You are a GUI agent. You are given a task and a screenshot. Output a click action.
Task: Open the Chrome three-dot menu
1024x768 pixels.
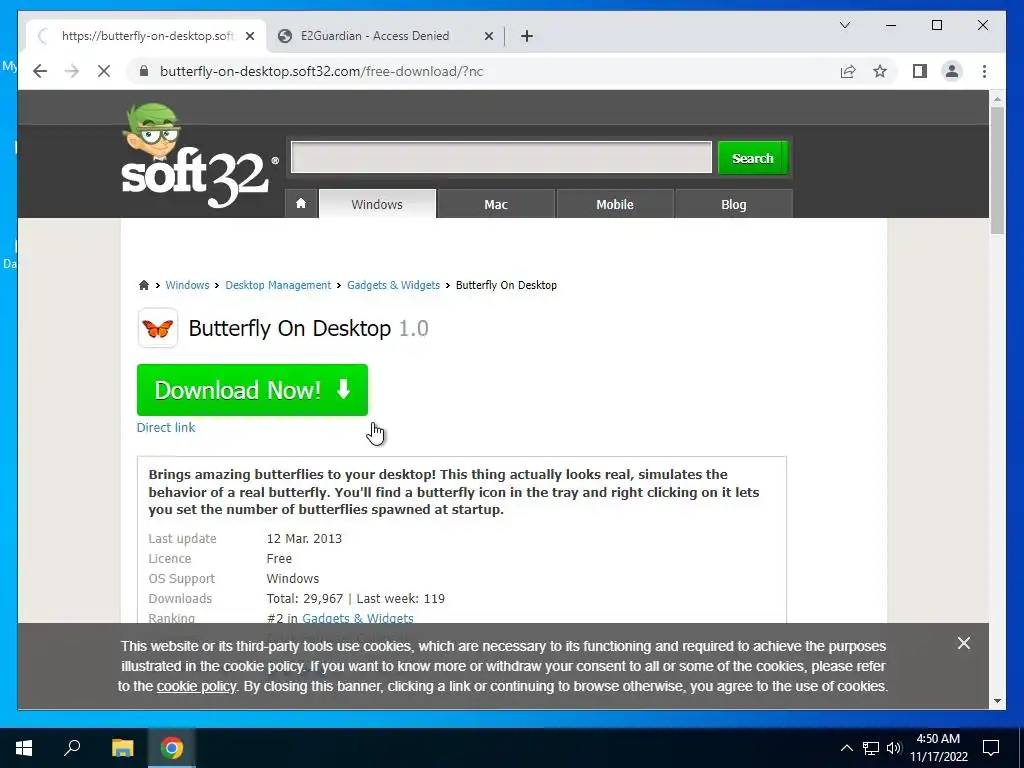click(984, 71)
